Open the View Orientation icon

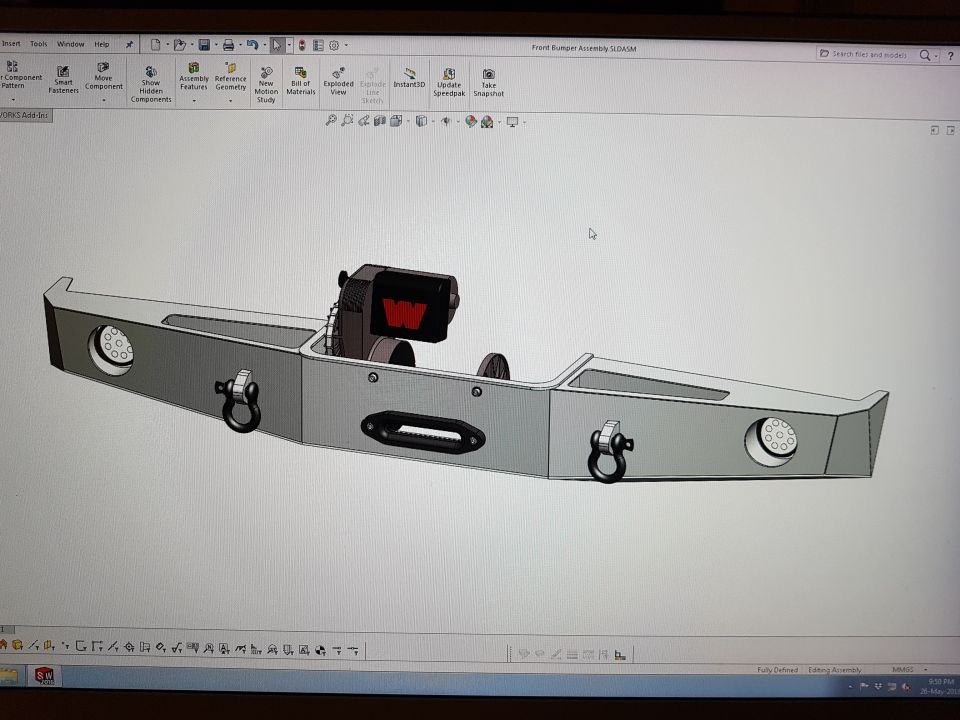pos(396,121)
